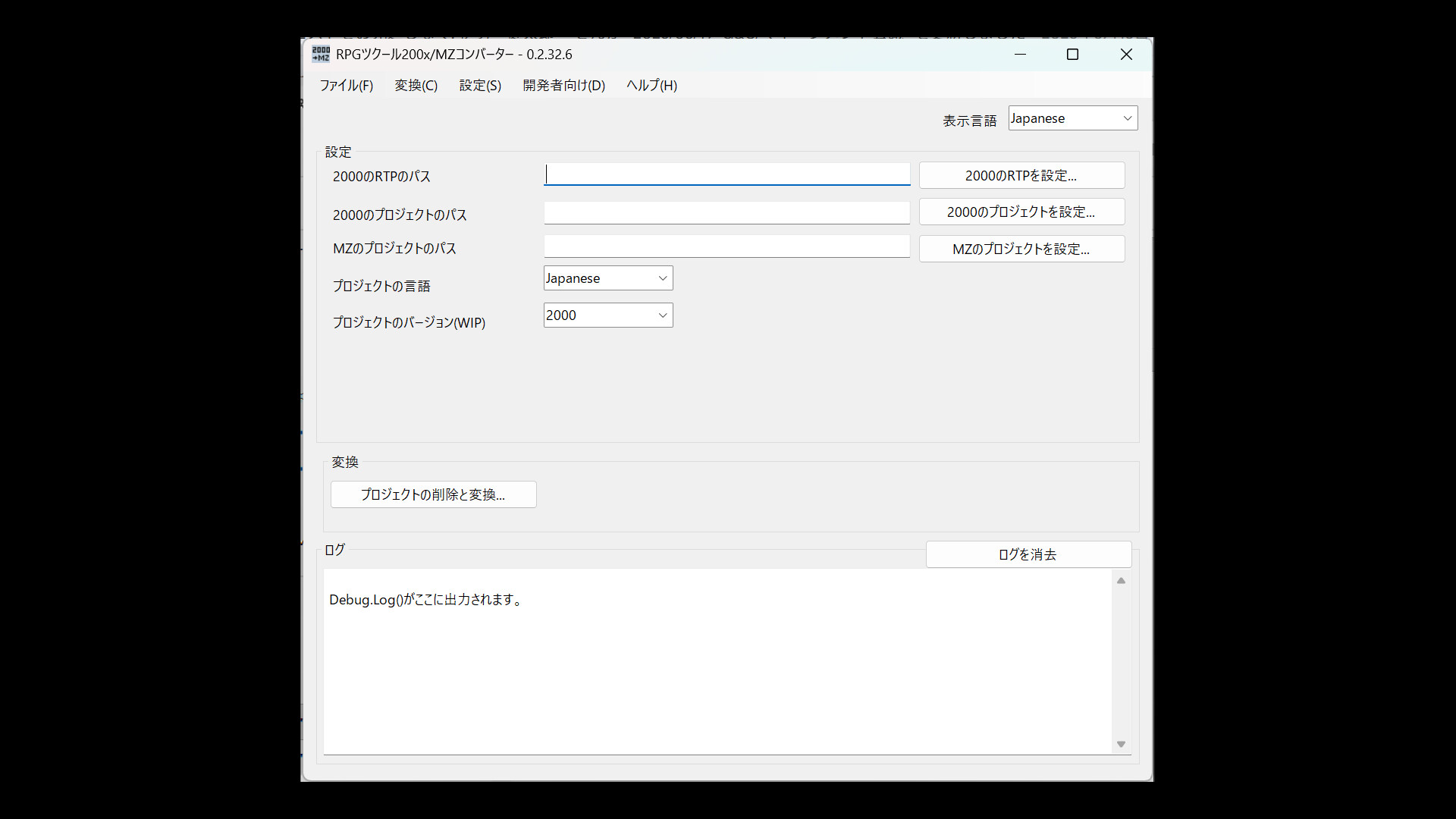Click プロジェクトの削除と変換... button
The width and height of the screenshot is (1456, 819).
[x=433, y=494]
